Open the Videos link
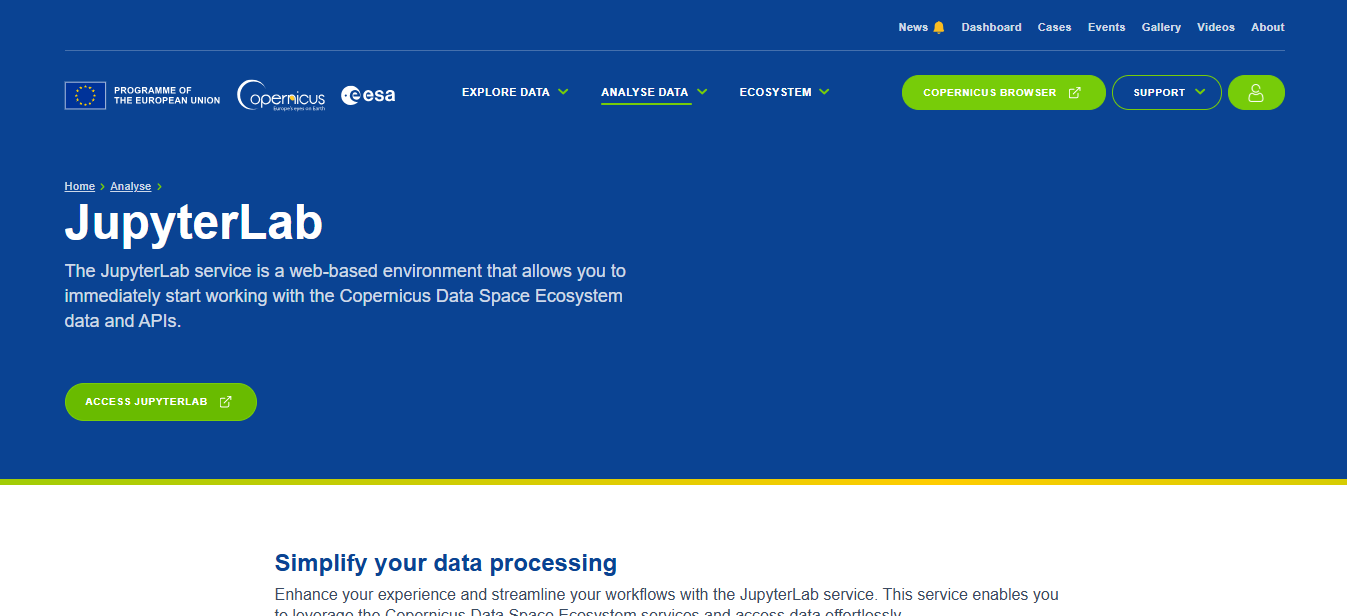Image resolution: width=1347 pixels, height=616 pixels. 1216,27
